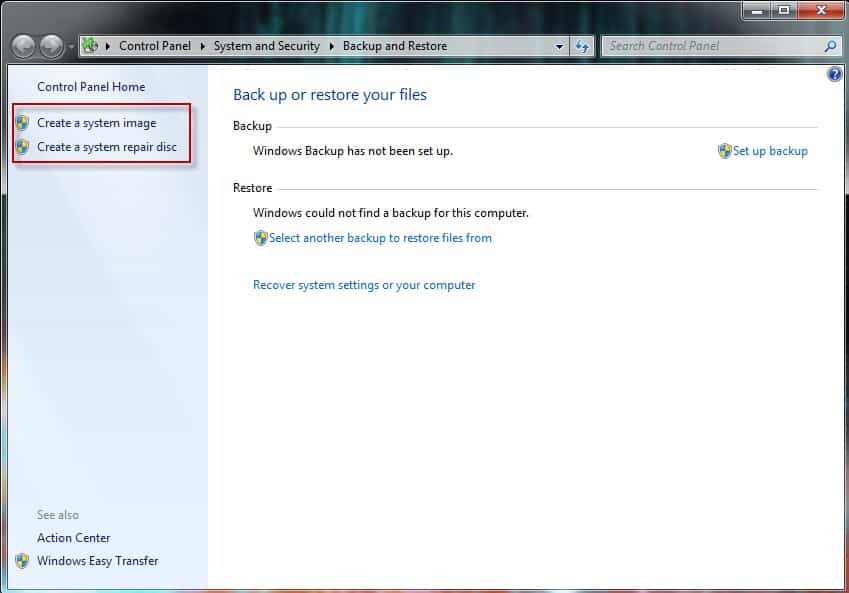
Task: Expand the arrow after Control Panel breadcrumb
Action: [x=203, y=47]
